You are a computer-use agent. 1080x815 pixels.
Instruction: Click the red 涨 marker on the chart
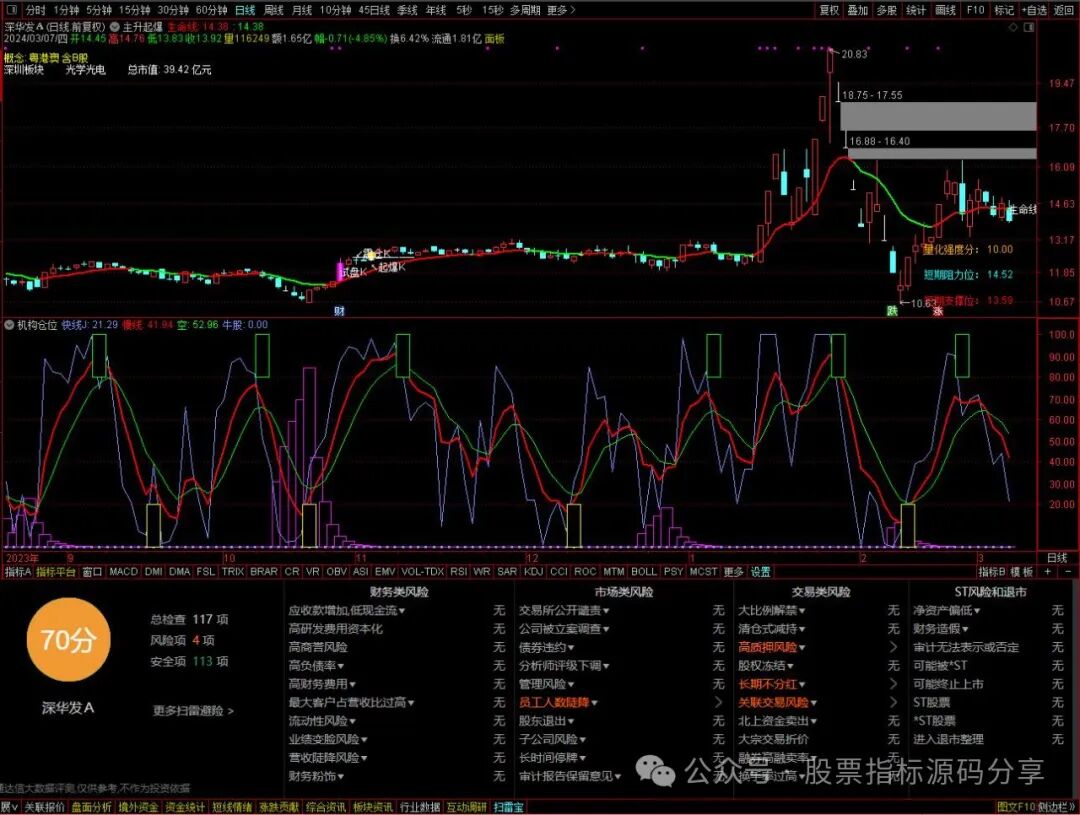tap(937, 311)
